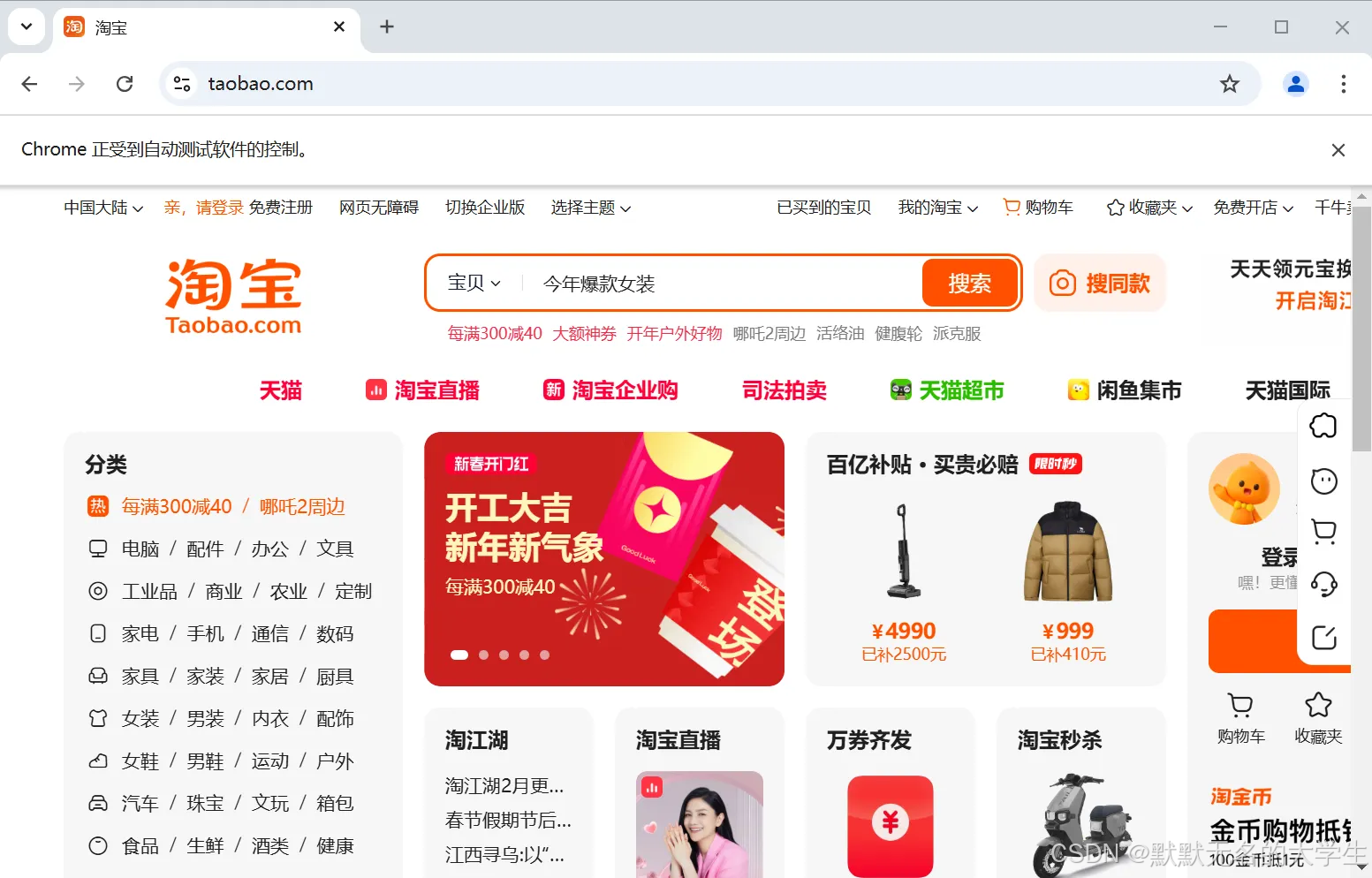Open the 天猫 channel tab
Viewport: 1372px width, 878px height.
[x=281, y=390]
